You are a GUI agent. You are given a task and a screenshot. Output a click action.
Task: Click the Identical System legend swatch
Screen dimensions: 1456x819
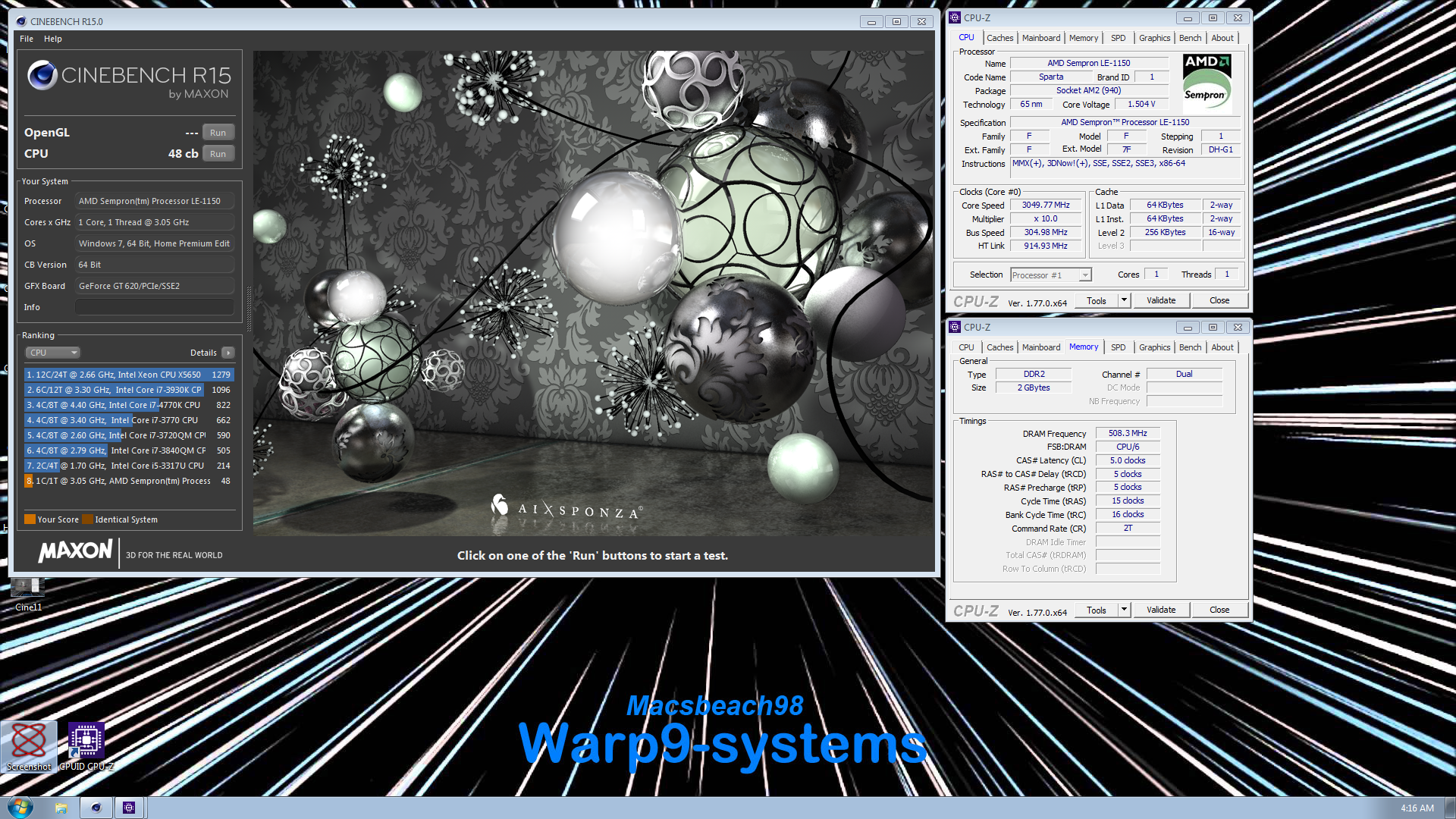pos(87,519)
